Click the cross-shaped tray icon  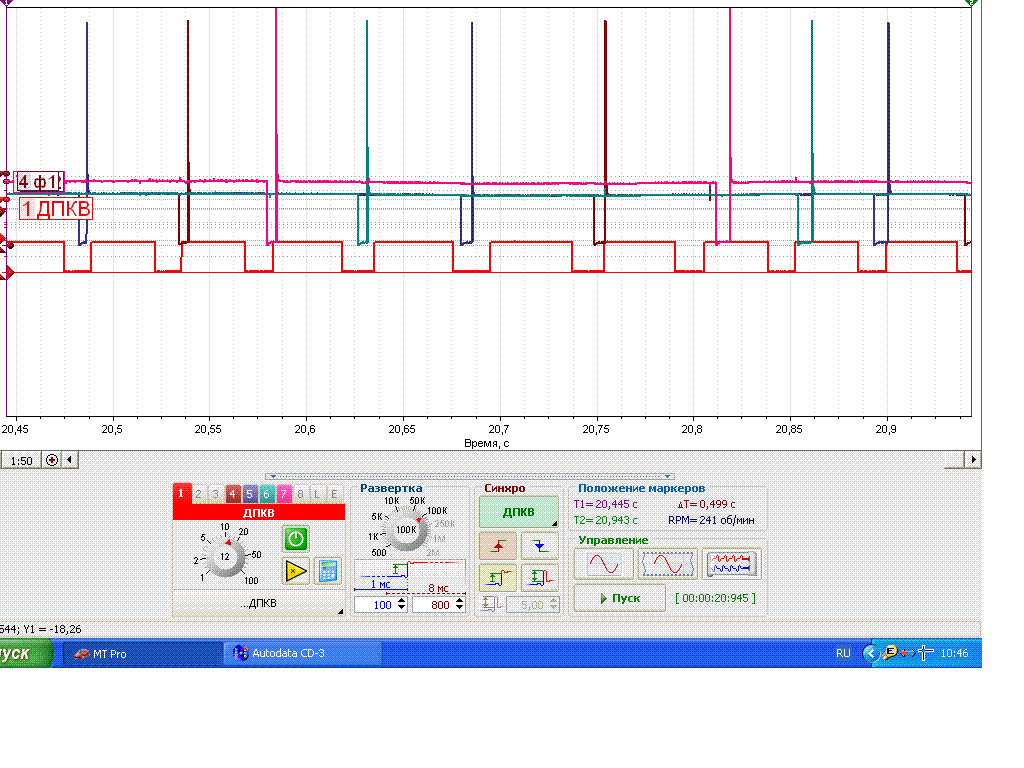coord(925,653)
